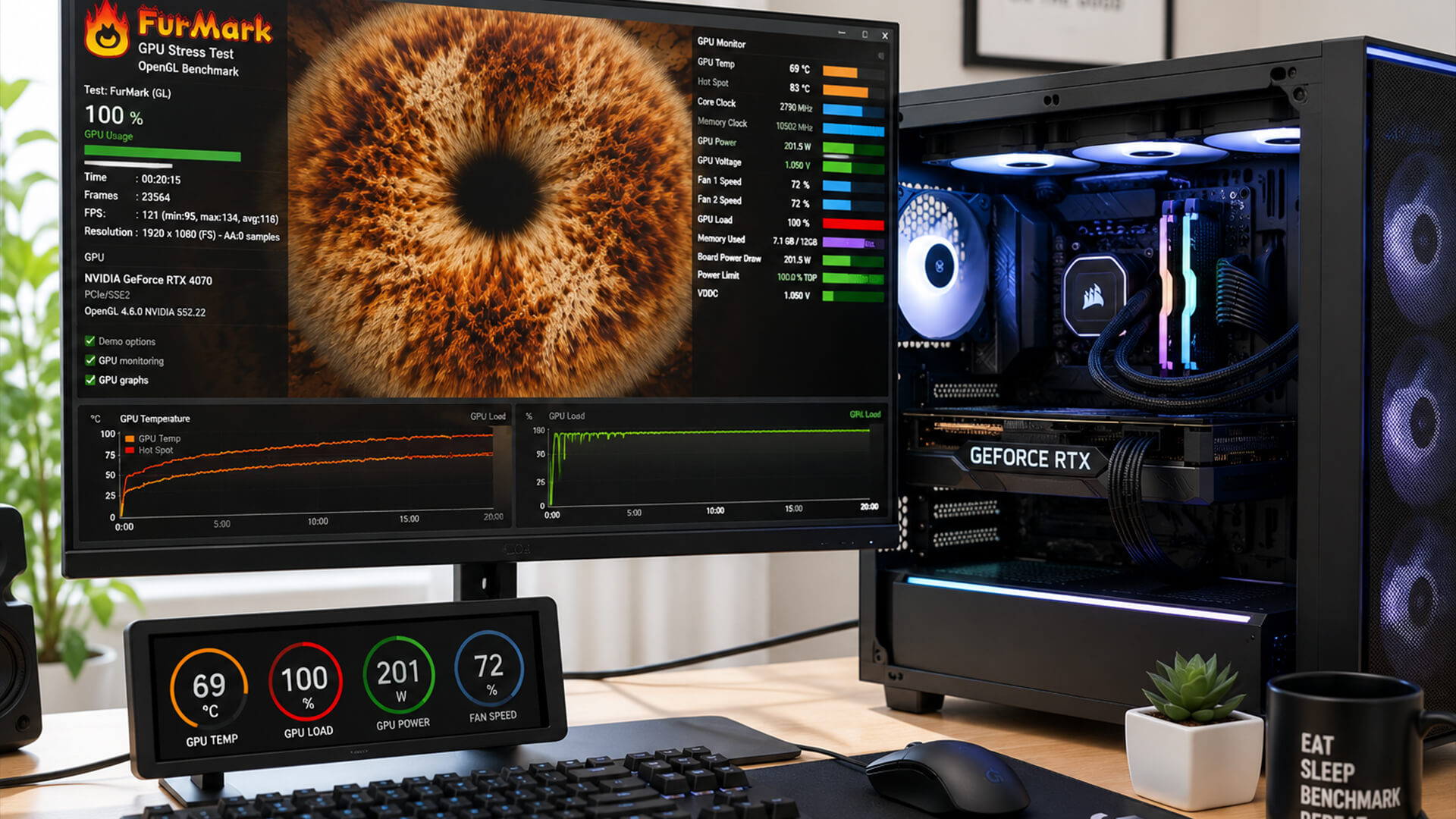Click the green Power Limit bar
Image resolution: width=1456 pixels, height=819 pixels.
pos(853,279)
